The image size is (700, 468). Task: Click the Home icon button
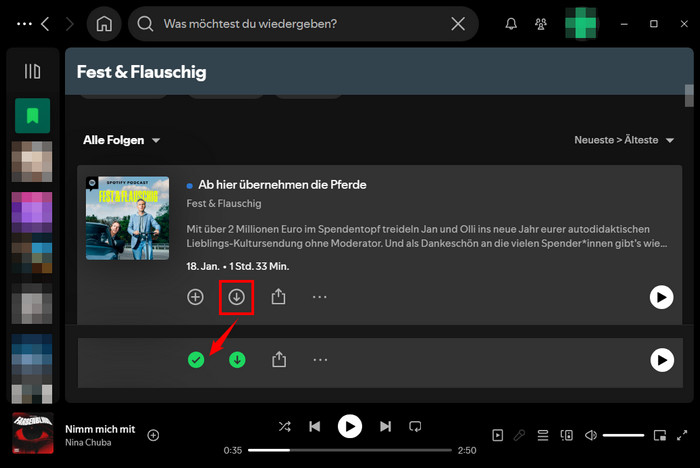point(104,24)
